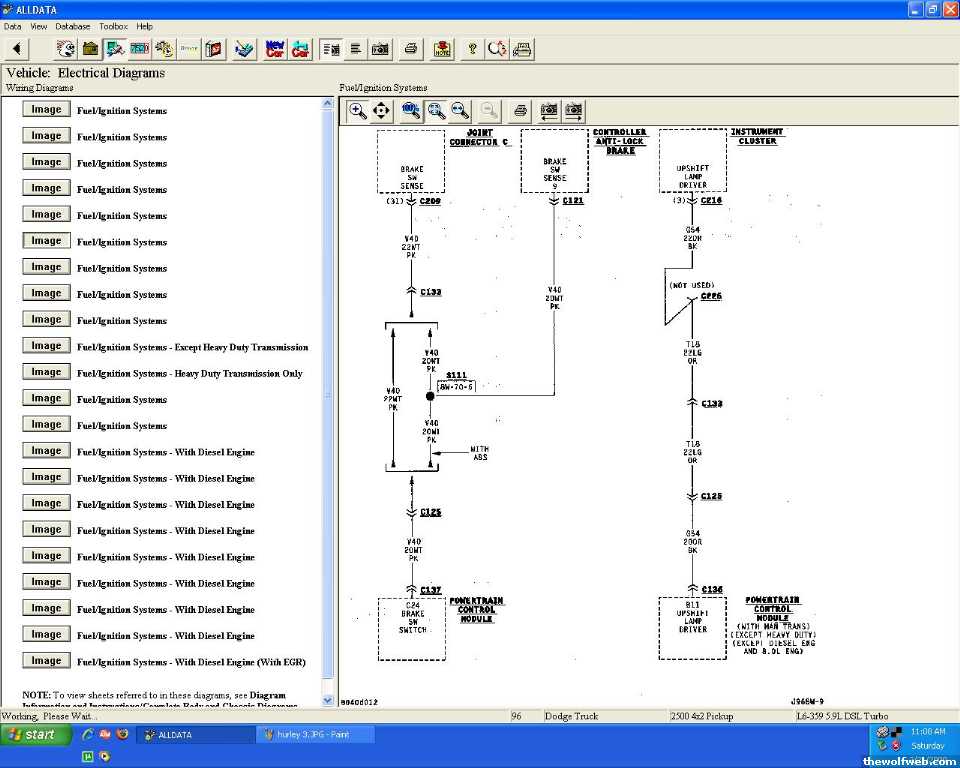Viewport: 960px width, 768px height.
Task: Click the question mark help icon
Action: 472,48
